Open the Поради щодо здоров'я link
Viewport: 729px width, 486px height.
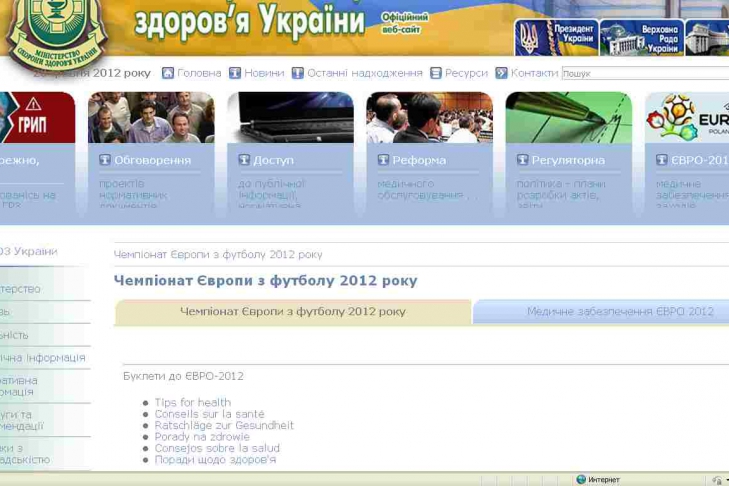pos(215,460)
